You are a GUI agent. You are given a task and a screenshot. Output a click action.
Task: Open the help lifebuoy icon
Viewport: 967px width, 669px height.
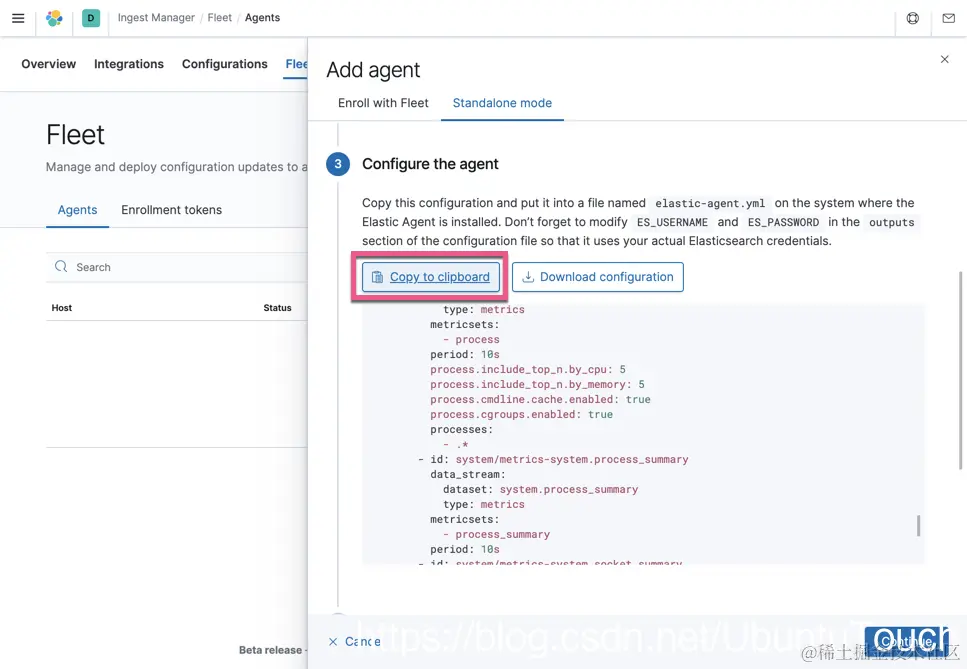(x=913, y=18)
